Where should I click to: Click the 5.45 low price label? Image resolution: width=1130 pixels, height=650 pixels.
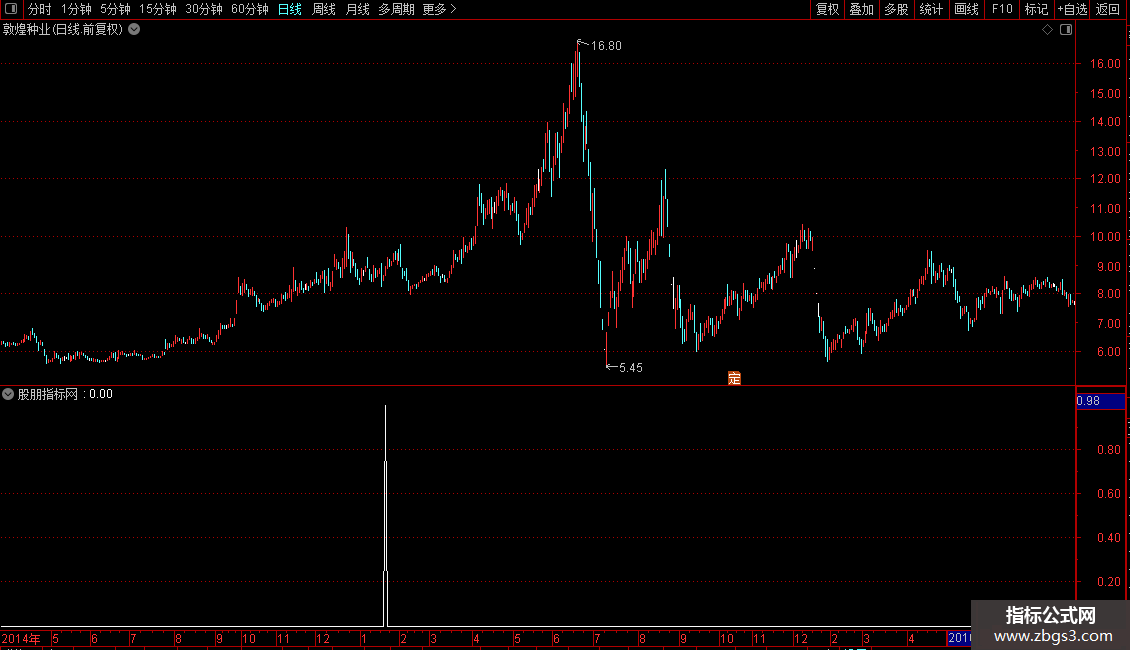pos(631,368)
